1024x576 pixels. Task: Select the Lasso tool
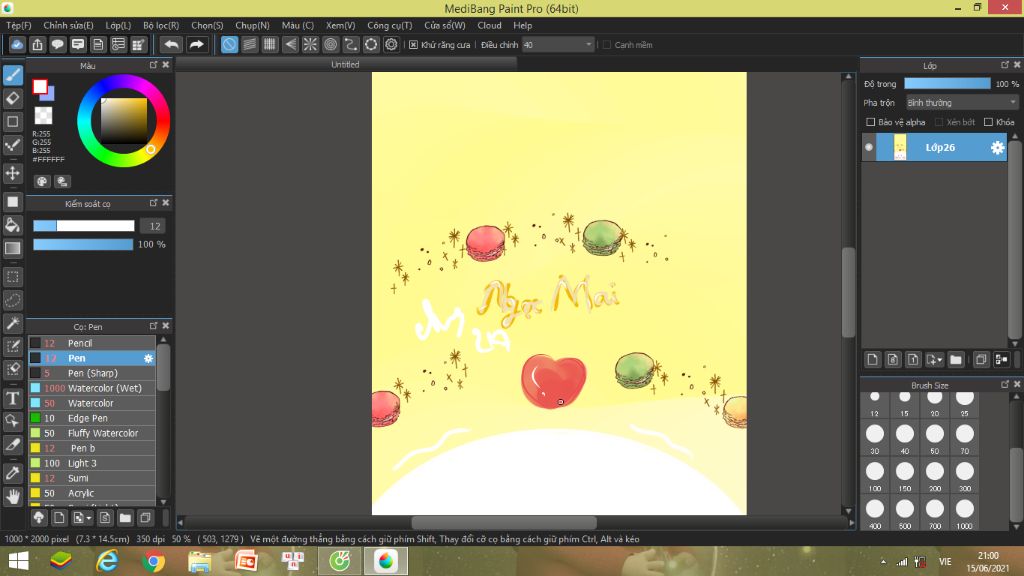[x=12, y=300]
